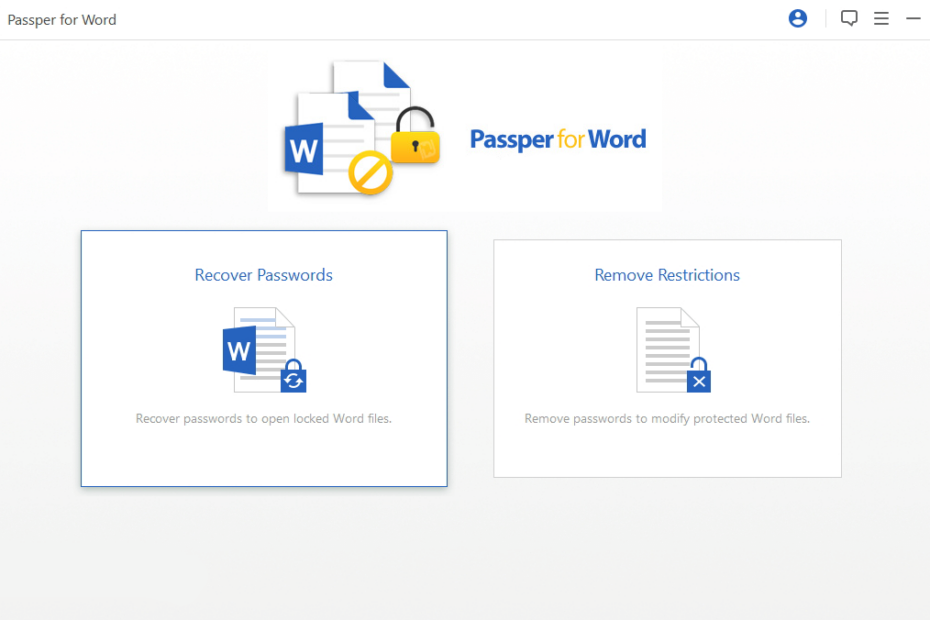Open the hamburger menu
930x620 pixels.
tap(881, 18)
